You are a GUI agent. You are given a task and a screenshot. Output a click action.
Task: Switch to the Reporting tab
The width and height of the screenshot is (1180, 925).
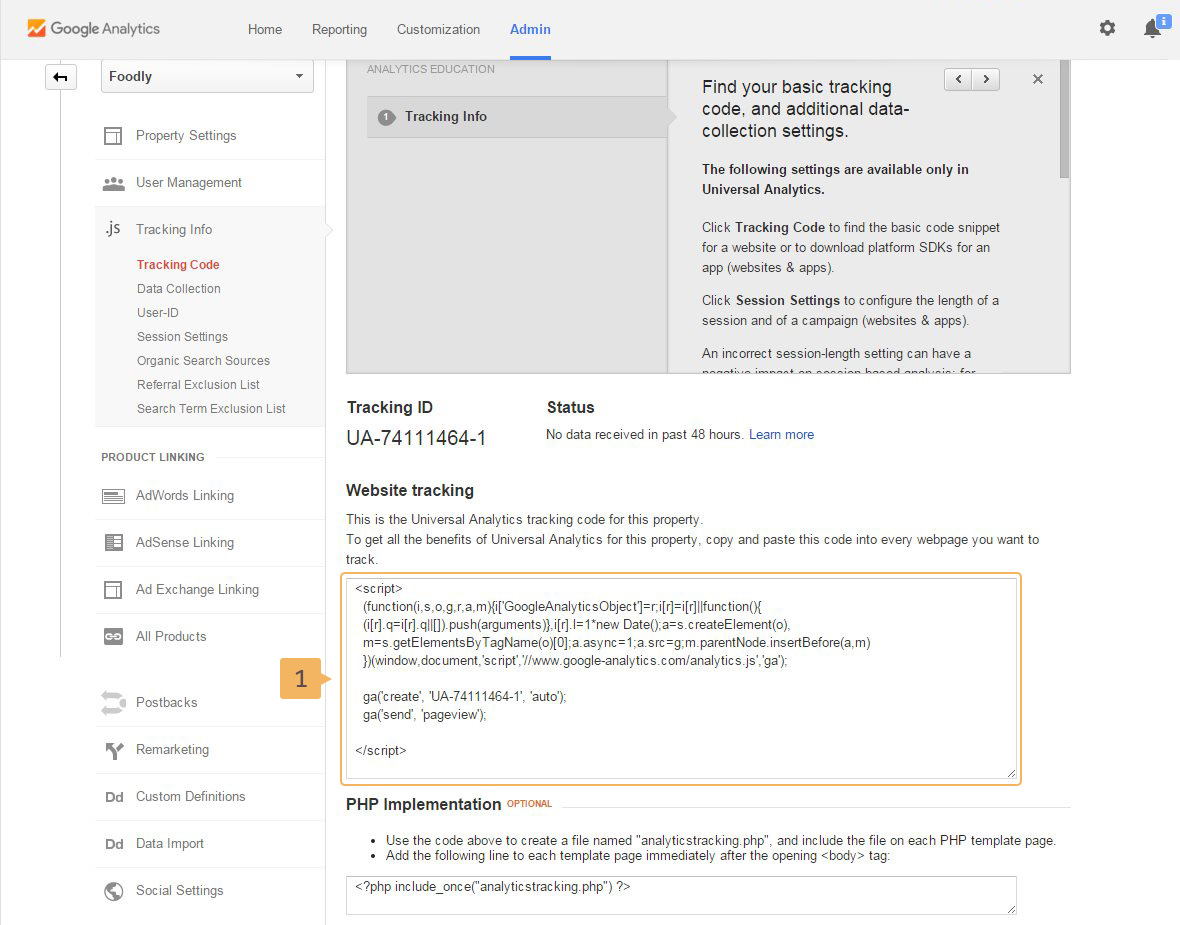point(339,30)
